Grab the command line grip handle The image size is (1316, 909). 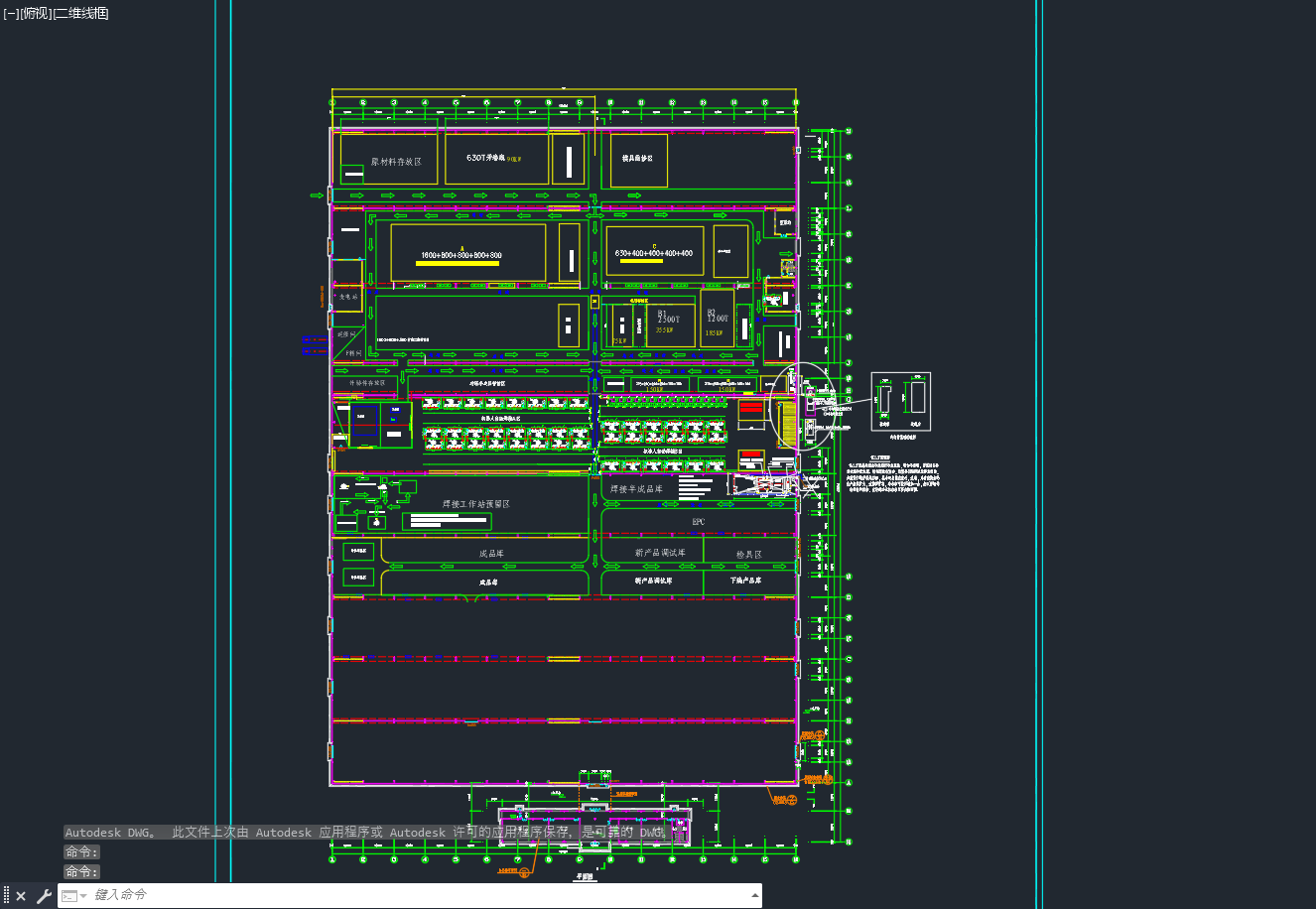7,896
